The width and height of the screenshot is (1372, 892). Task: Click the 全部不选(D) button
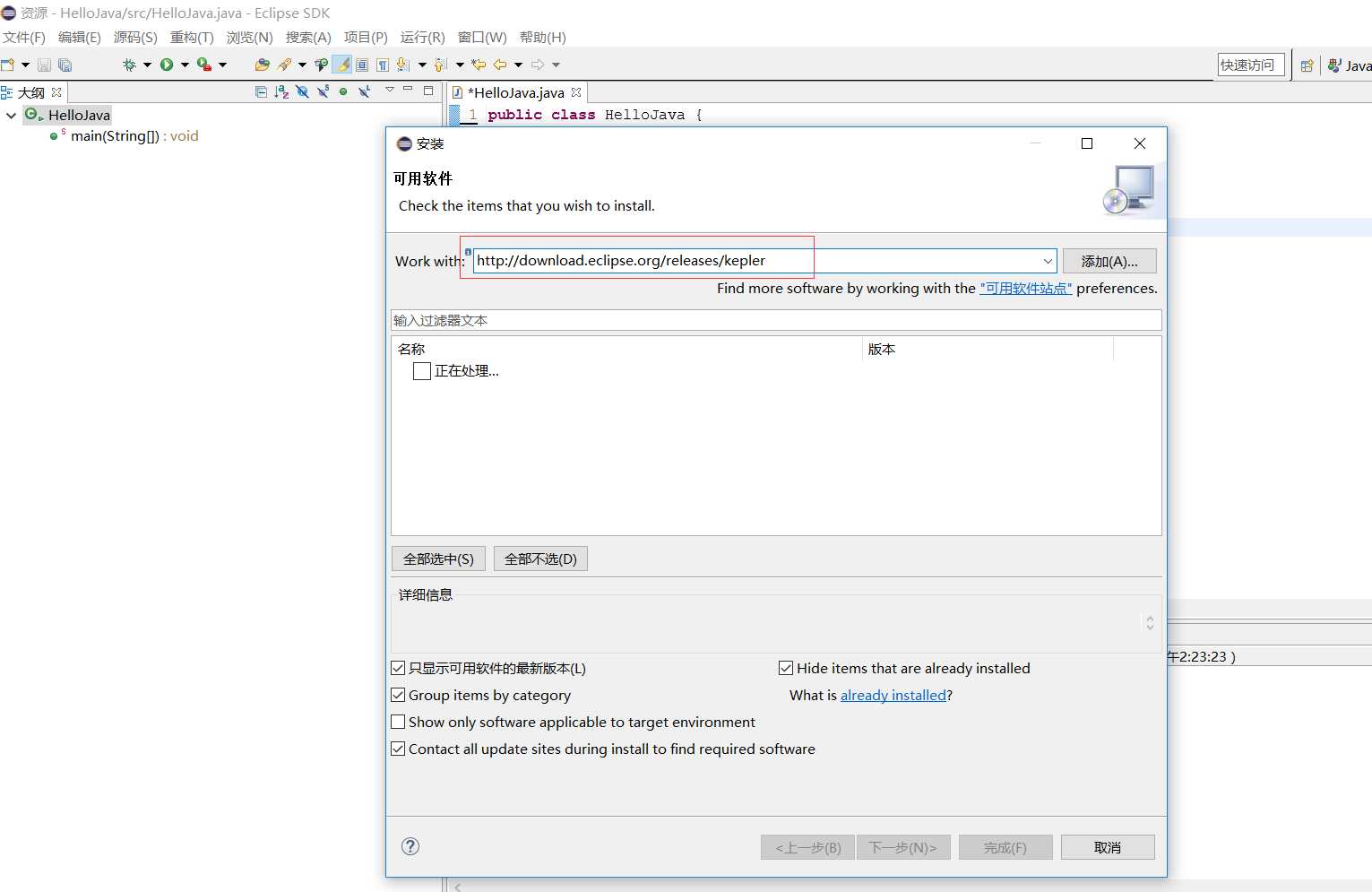540,559
